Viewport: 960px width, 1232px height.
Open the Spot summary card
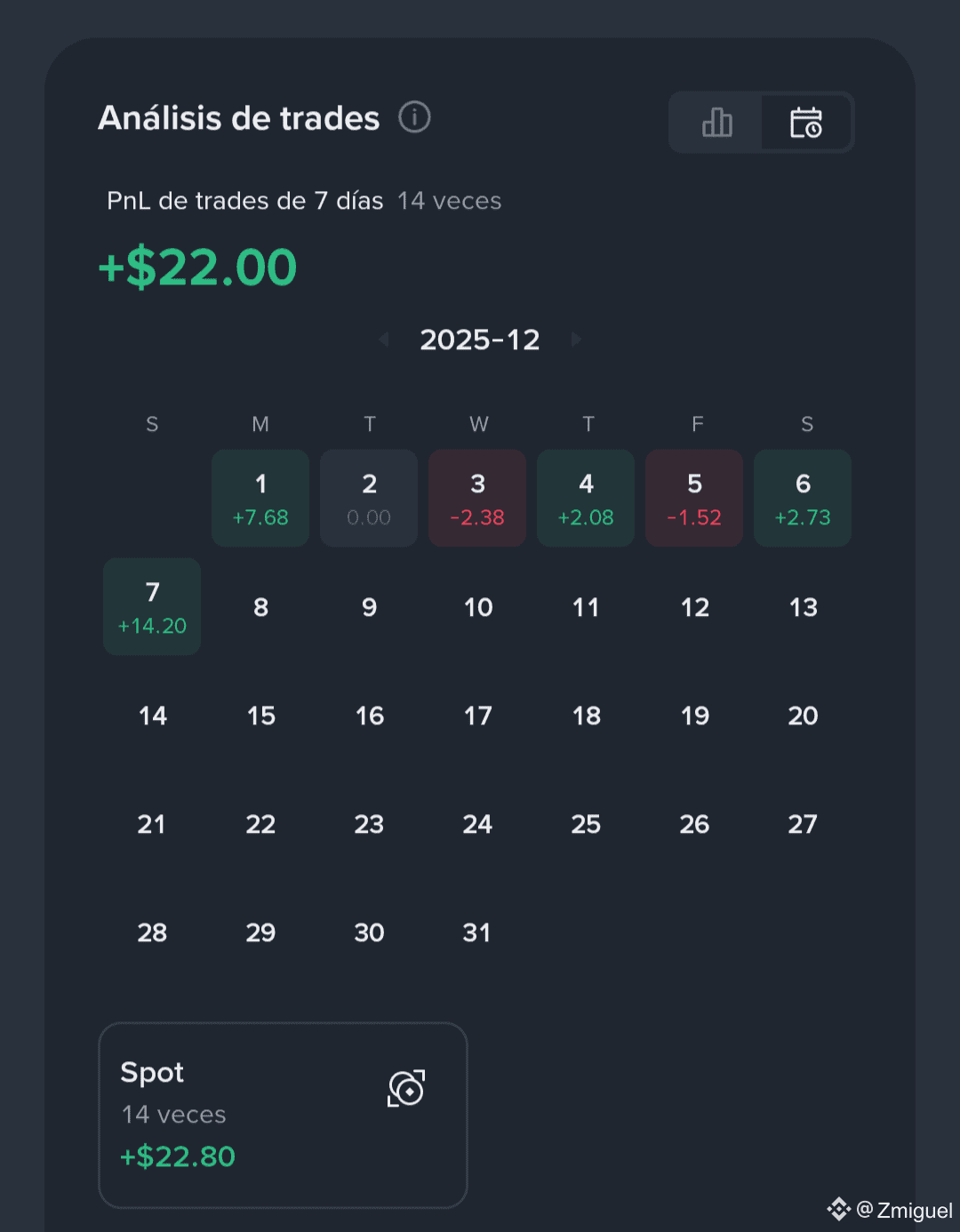coord(283,1115)
